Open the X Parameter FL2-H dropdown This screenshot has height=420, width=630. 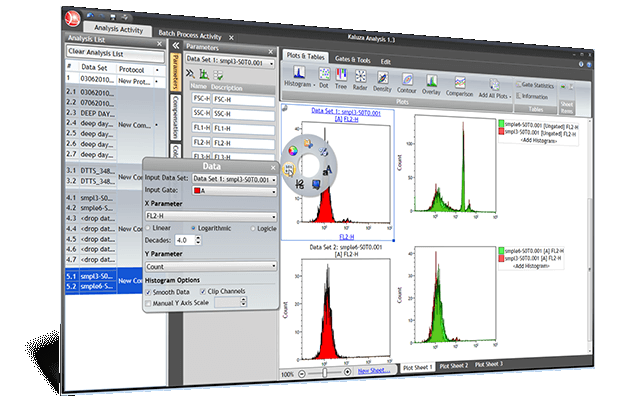(211, 216)
